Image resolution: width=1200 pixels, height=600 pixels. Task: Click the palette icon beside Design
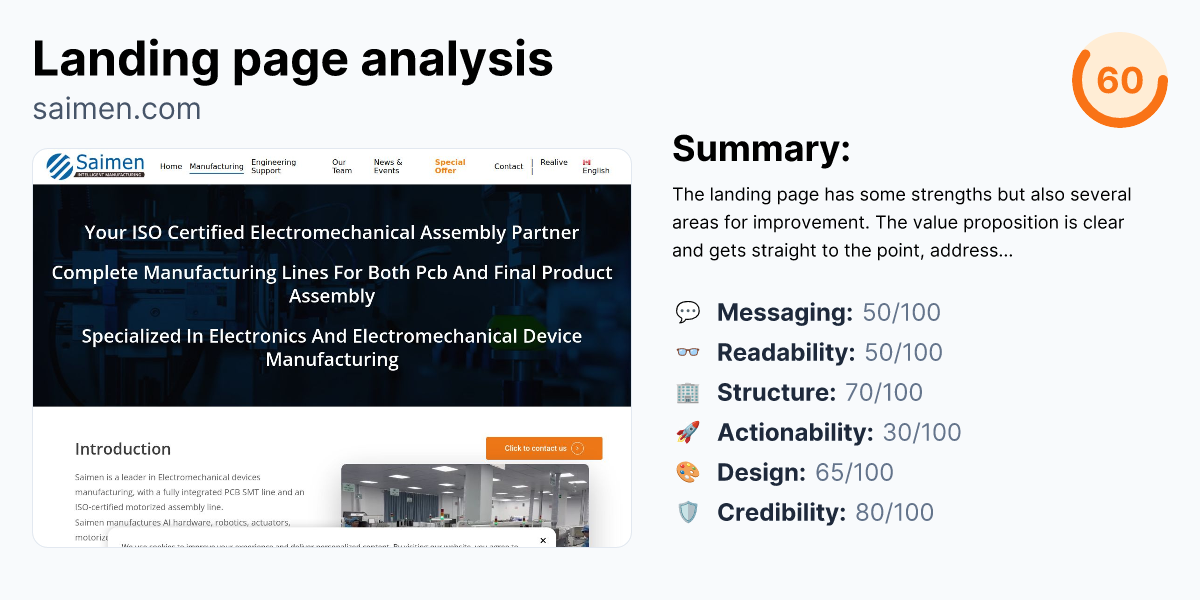click(689, 472)
